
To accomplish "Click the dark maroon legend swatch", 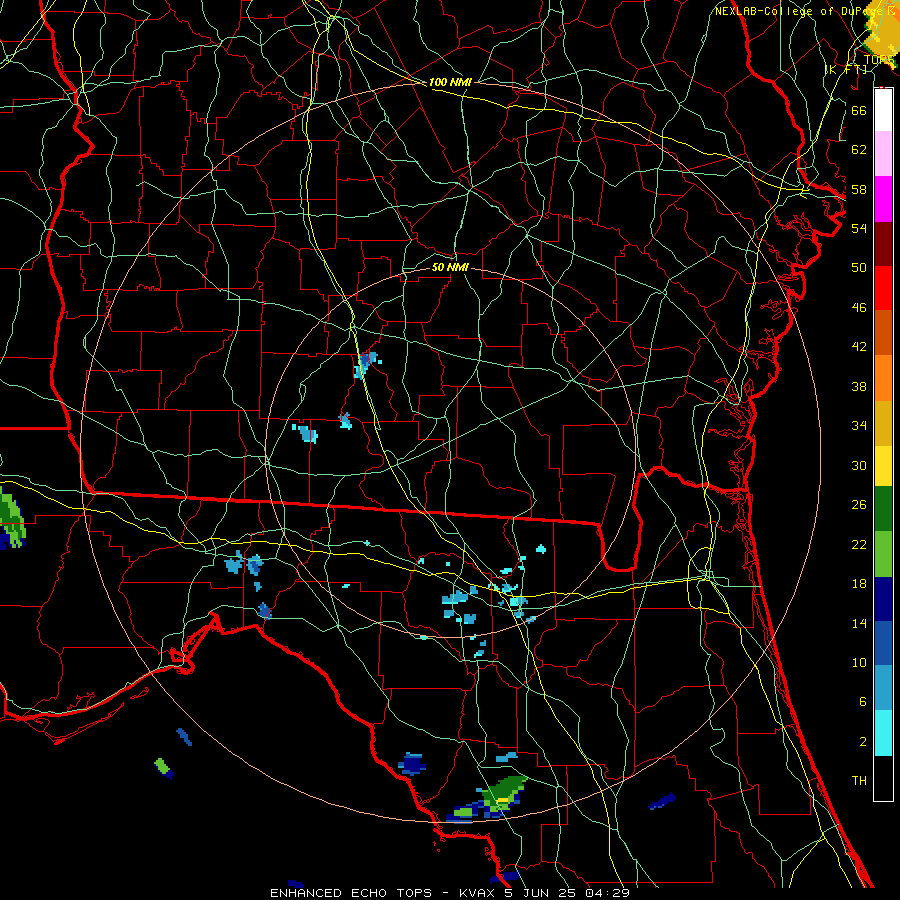I will click(x=883, y=244).
